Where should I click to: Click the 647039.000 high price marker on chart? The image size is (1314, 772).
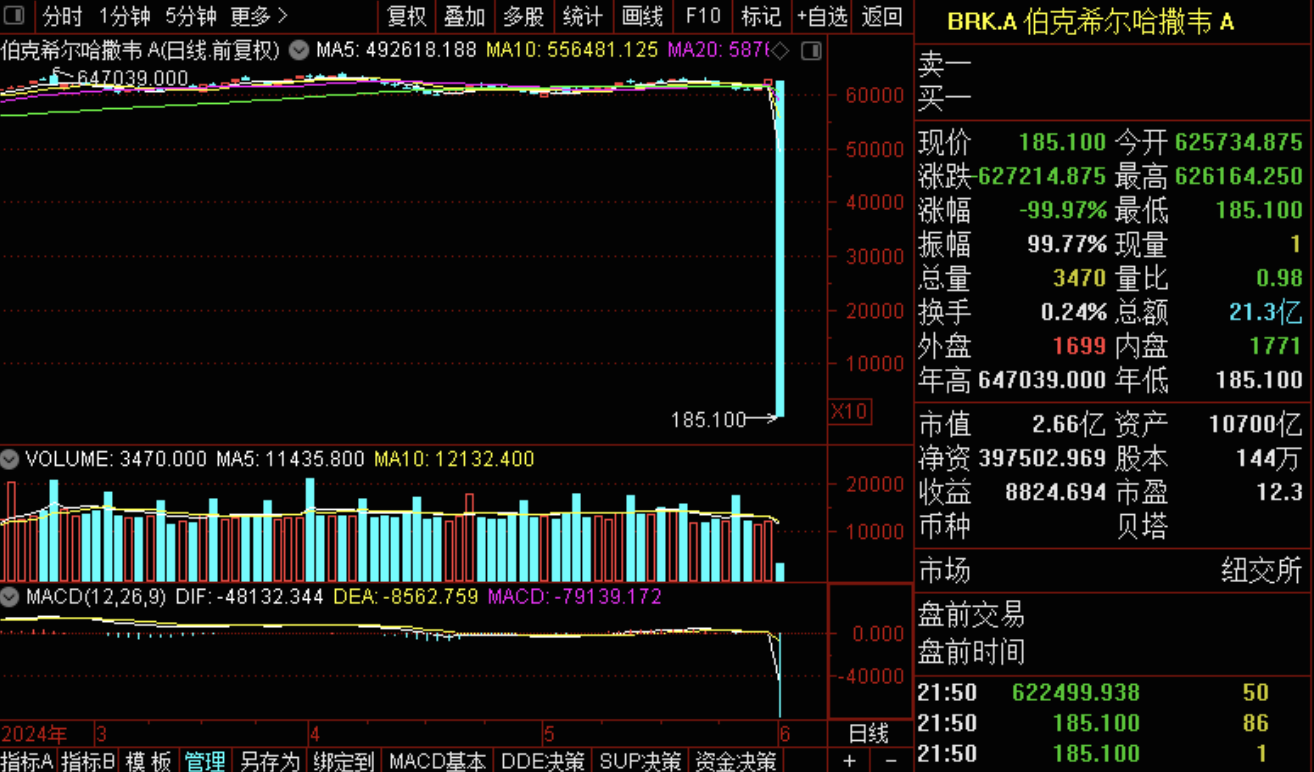(132, 78)
